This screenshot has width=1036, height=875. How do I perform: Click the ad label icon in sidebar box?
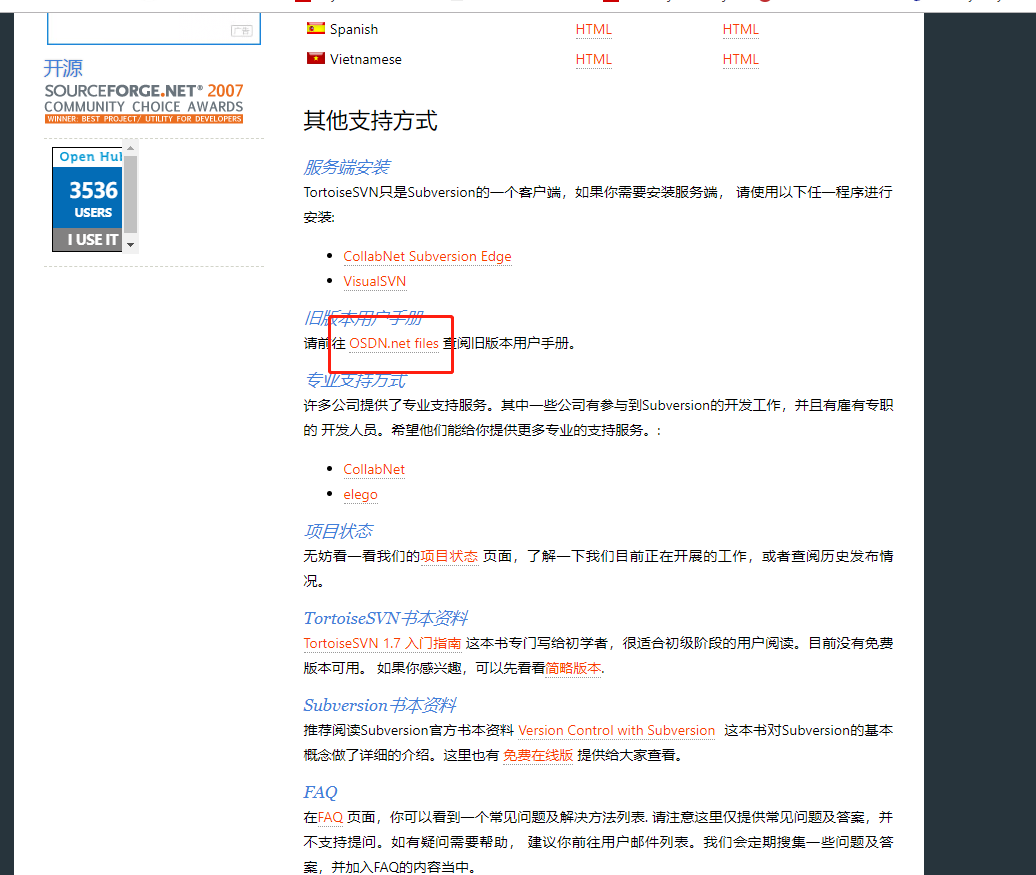point(242,30)
